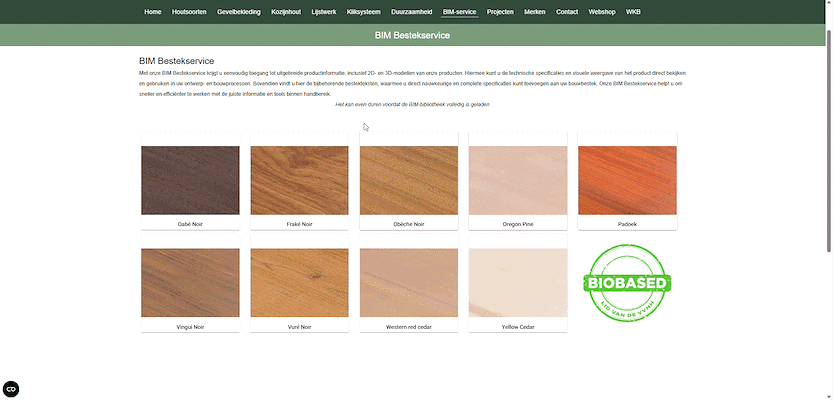Open the WKB menu entry

tap(633, 12)
